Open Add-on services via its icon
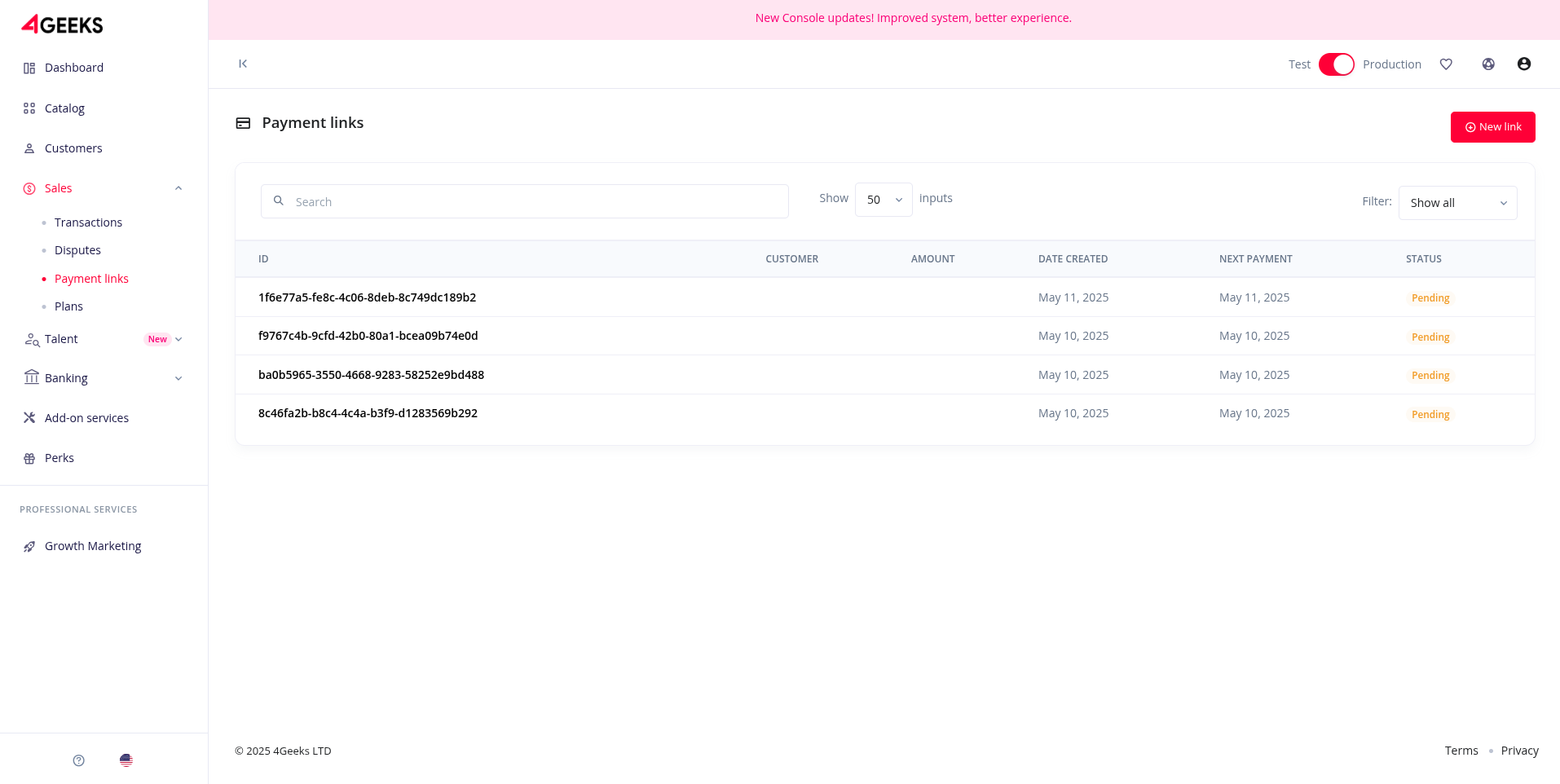Viewport: 1560px width, 784px height. pyautogui.click(x=29, y=417)
